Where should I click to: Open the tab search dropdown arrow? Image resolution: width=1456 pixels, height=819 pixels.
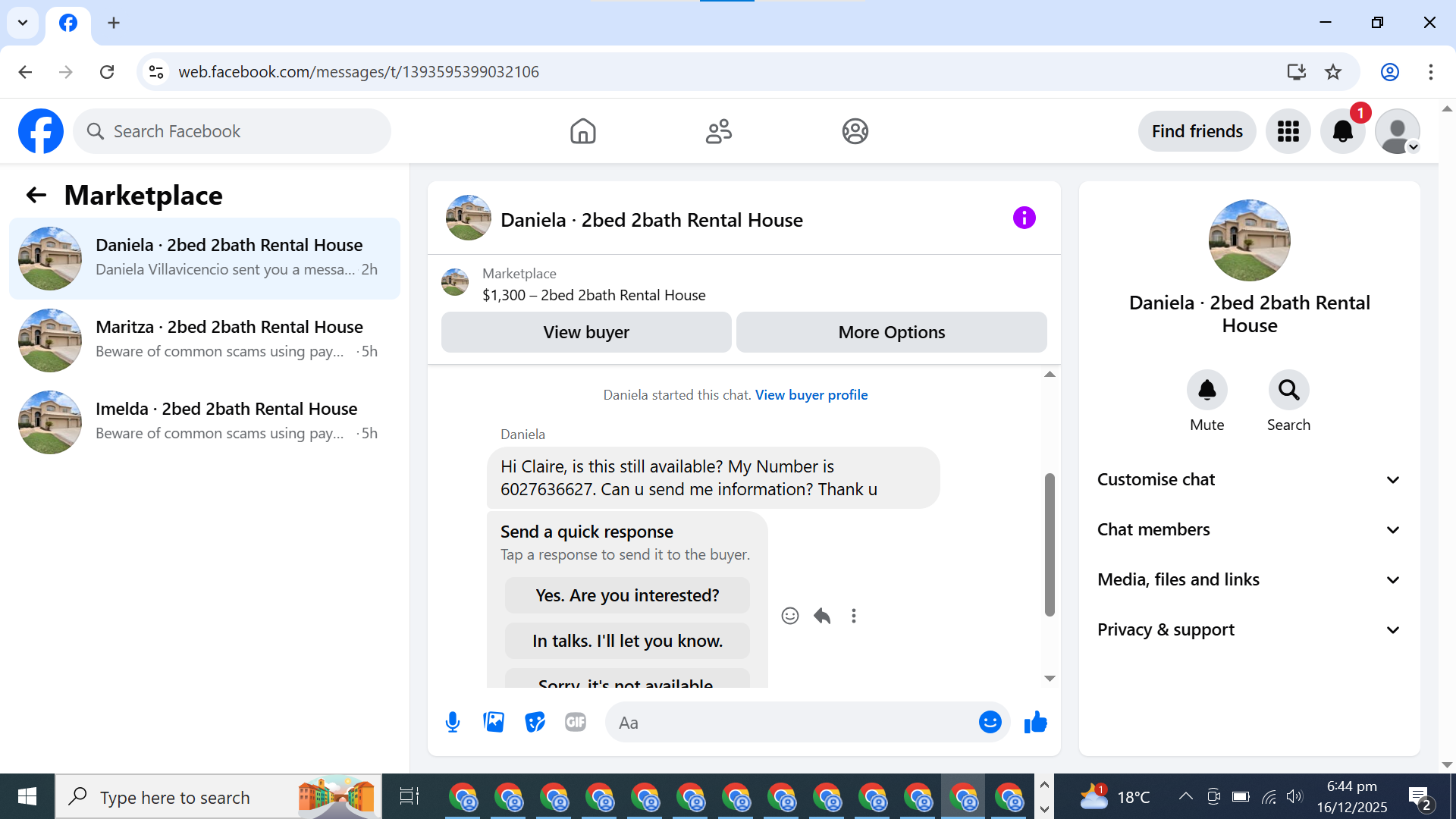(x=23, y=23)
